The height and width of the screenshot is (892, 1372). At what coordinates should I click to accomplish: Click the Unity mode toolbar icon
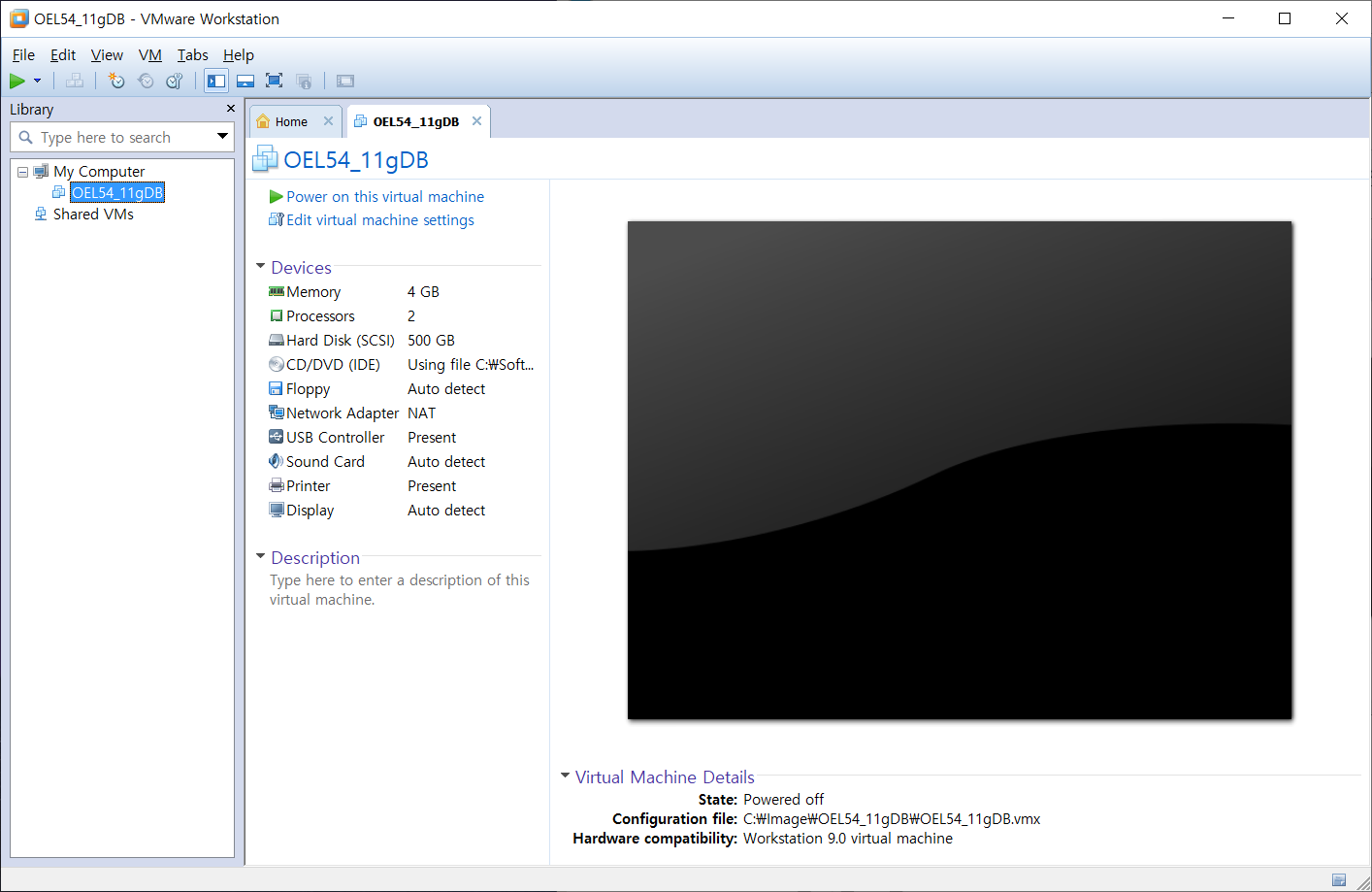[x=304, y=81]
